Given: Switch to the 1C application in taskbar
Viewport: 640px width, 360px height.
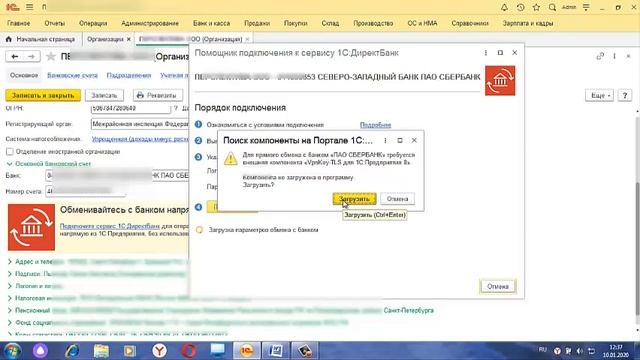Looking at the screenshot, I should [x=247, y=351].
